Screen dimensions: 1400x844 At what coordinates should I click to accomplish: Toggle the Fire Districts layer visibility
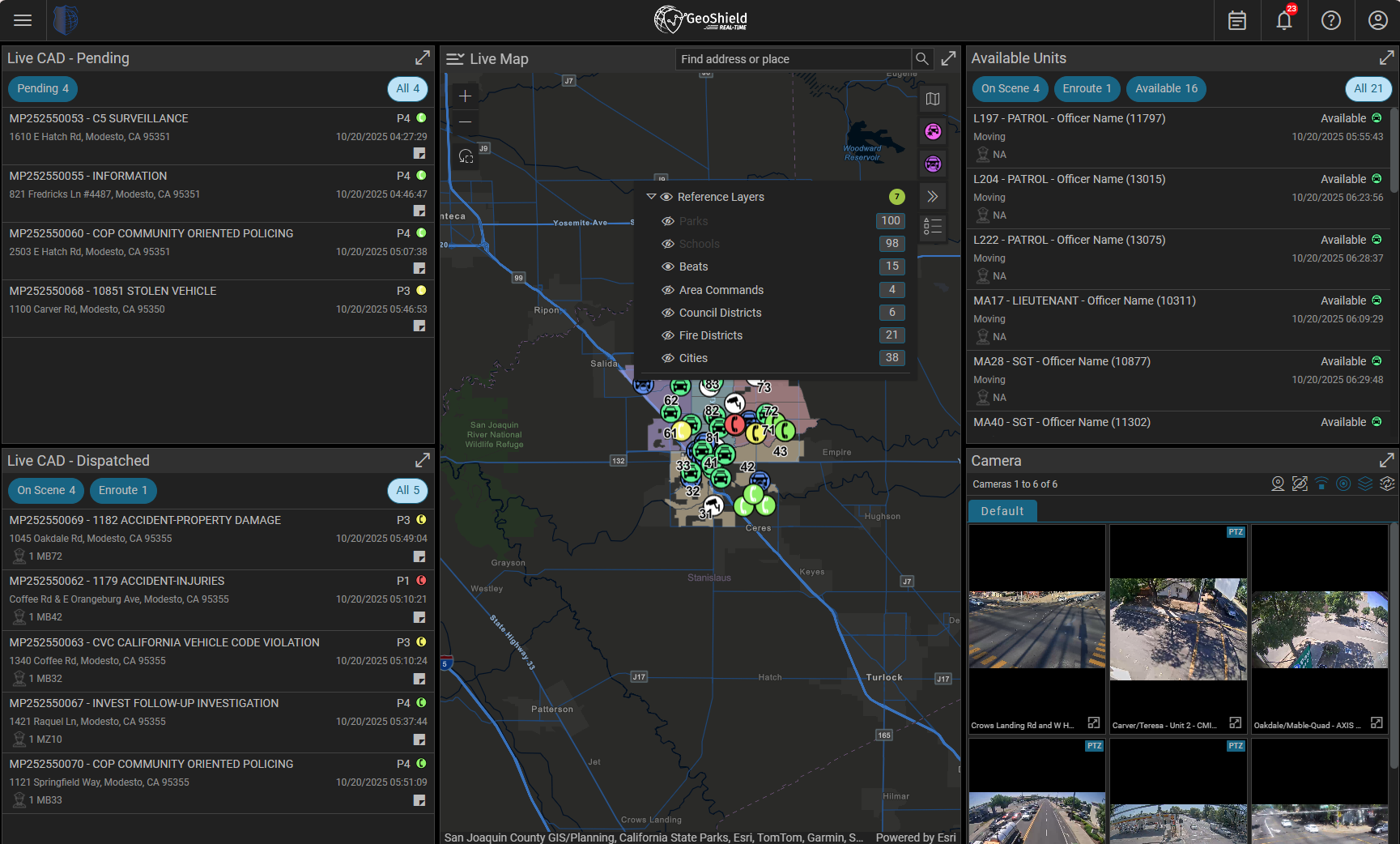[x=668, y=335]
